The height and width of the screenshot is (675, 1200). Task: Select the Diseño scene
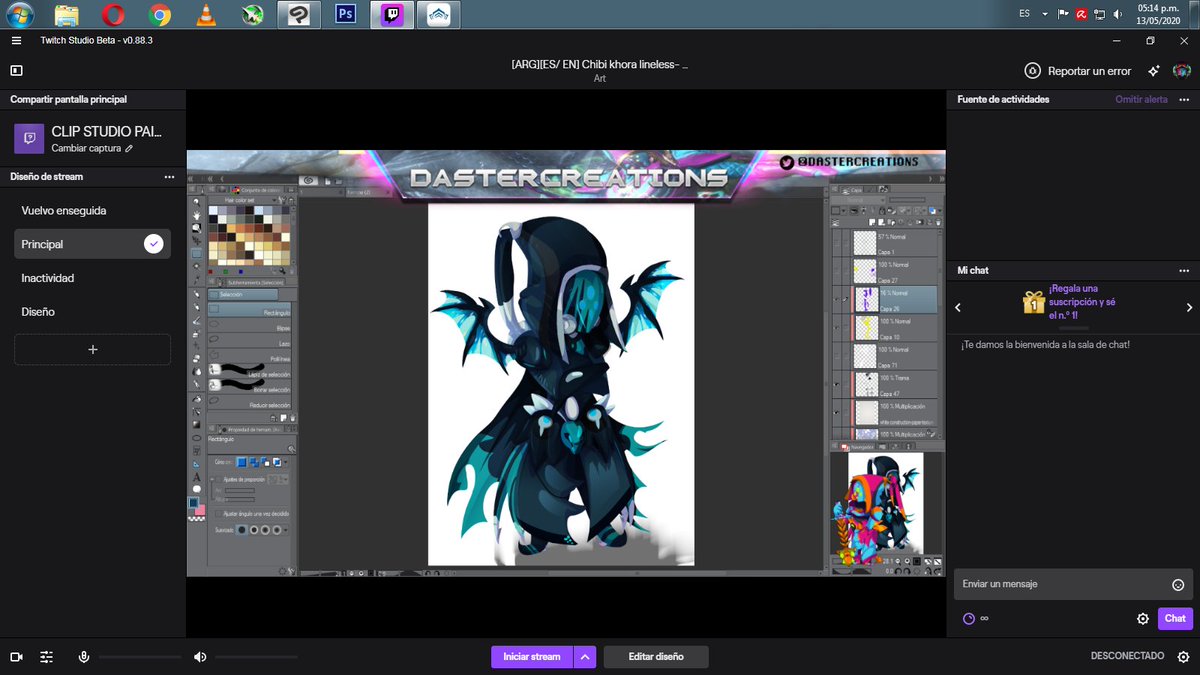(x=92, y=312)
